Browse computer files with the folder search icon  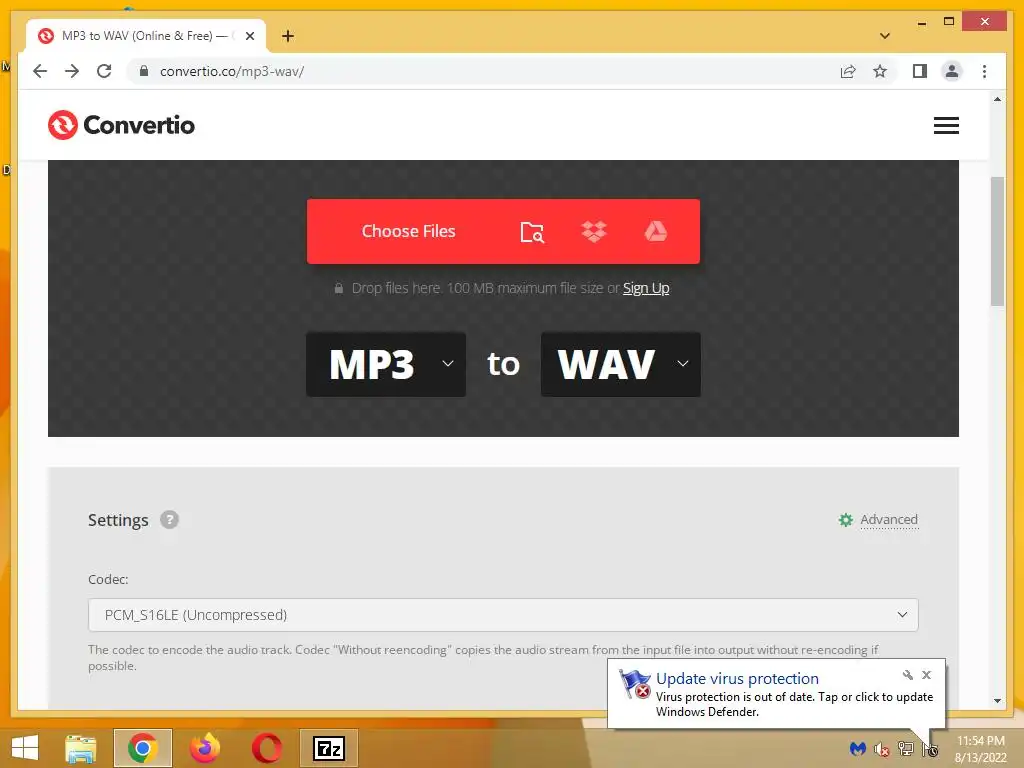pos(532,232)
